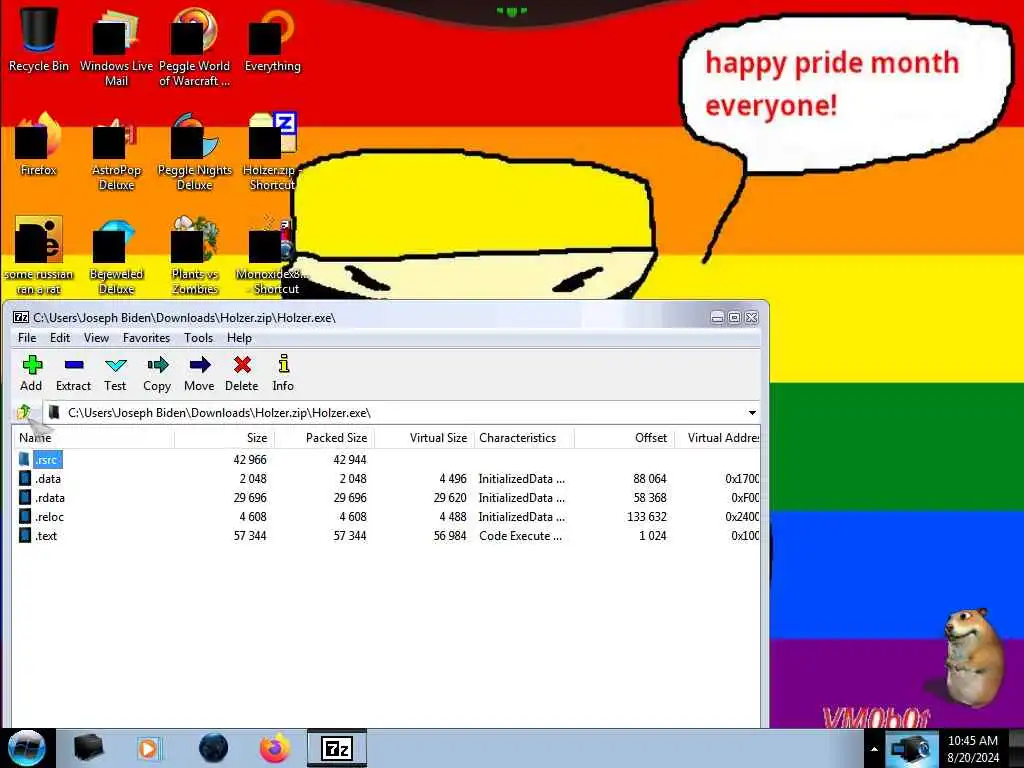Click offset value 133 632
This screenshot has width=1024, height=768.
[x=647, y=517]
